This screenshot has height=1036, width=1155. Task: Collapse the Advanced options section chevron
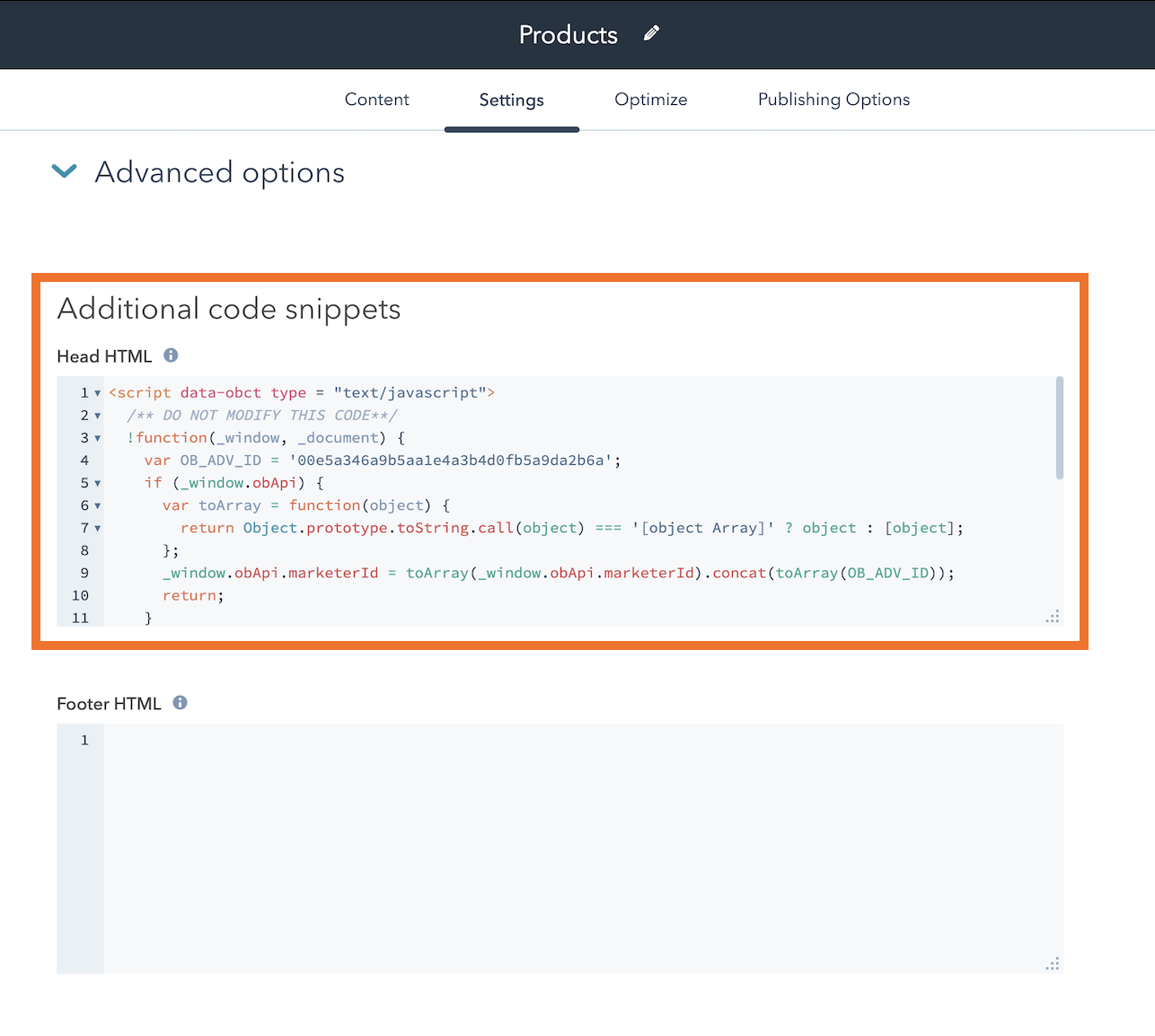coord(65,171)
